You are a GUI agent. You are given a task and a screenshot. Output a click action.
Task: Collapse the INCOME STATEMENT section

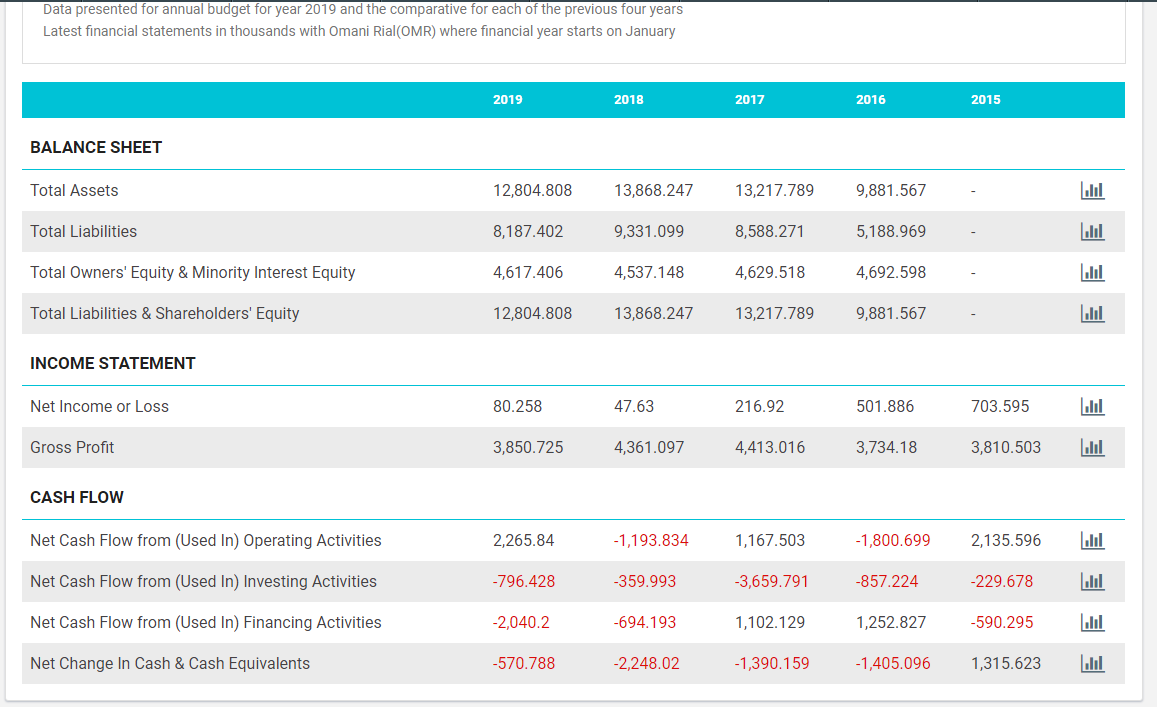(x=113, y=363)
